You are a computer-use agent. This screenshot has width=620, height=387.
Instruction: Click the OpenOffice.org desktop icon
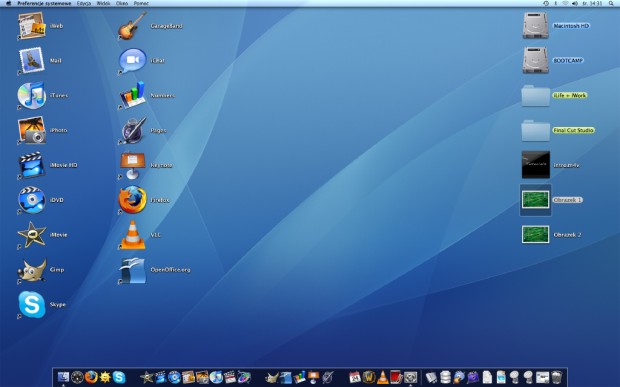pos(132,270)
